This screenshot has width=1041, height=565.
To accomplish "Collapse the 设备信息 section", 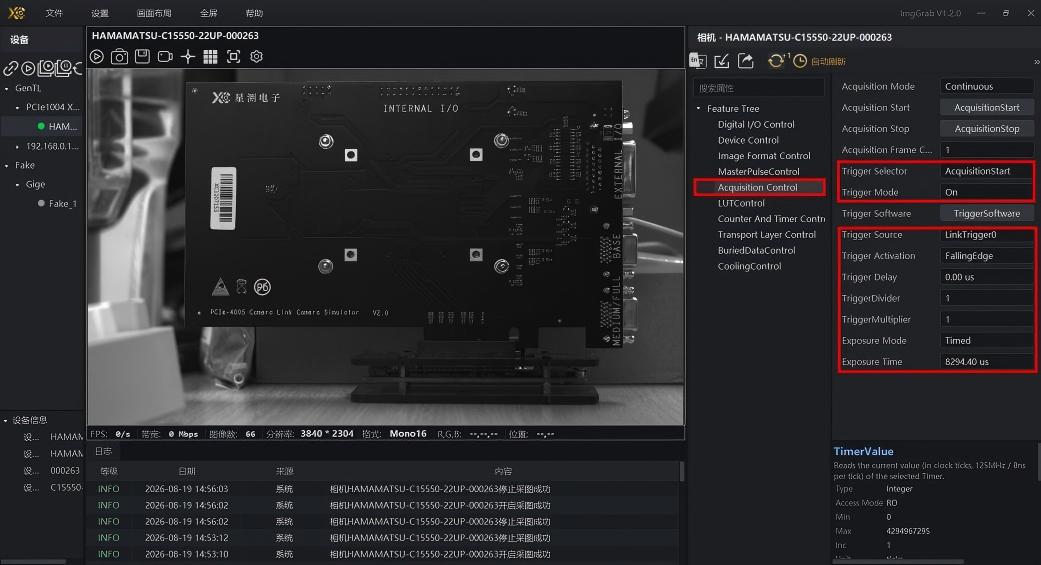I will pyautogui.click(x=6, y=420).
